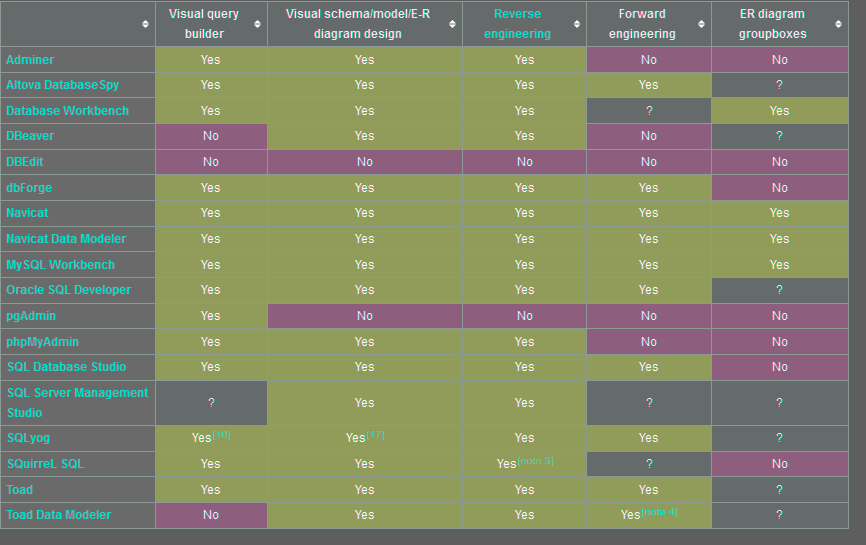Viewport: 866px width, 545px height.
Task: Open the SQuirreL SQL link
Action: [45, 464]
